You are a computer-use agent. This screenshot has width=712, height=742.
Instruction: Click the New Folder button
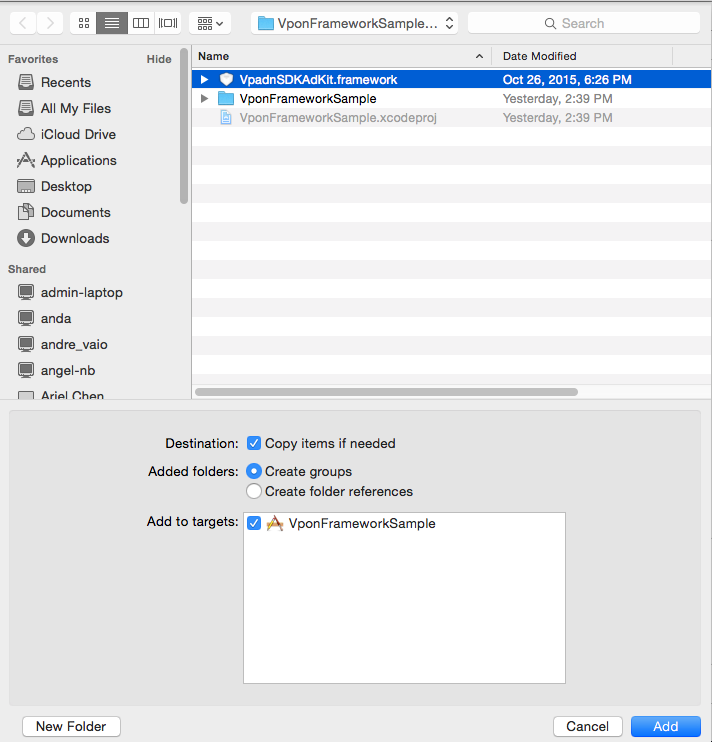(71, 726)
